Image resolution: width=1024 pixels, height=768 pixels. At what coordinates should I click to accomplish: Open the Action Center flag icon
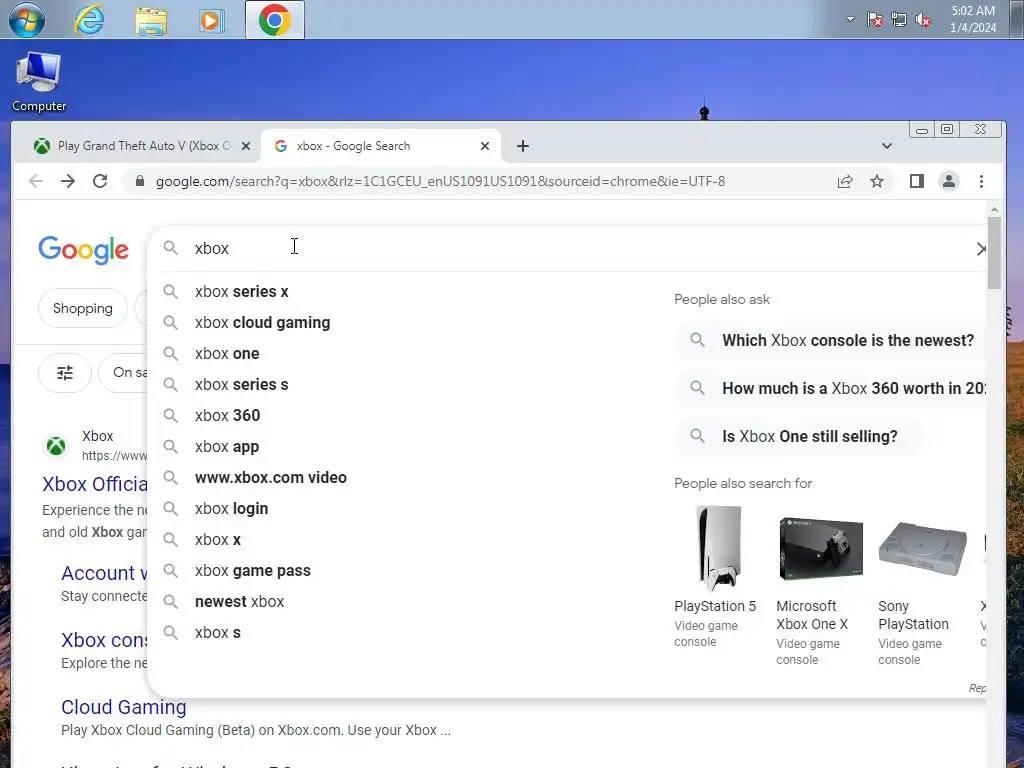click(x=875, y=19)
